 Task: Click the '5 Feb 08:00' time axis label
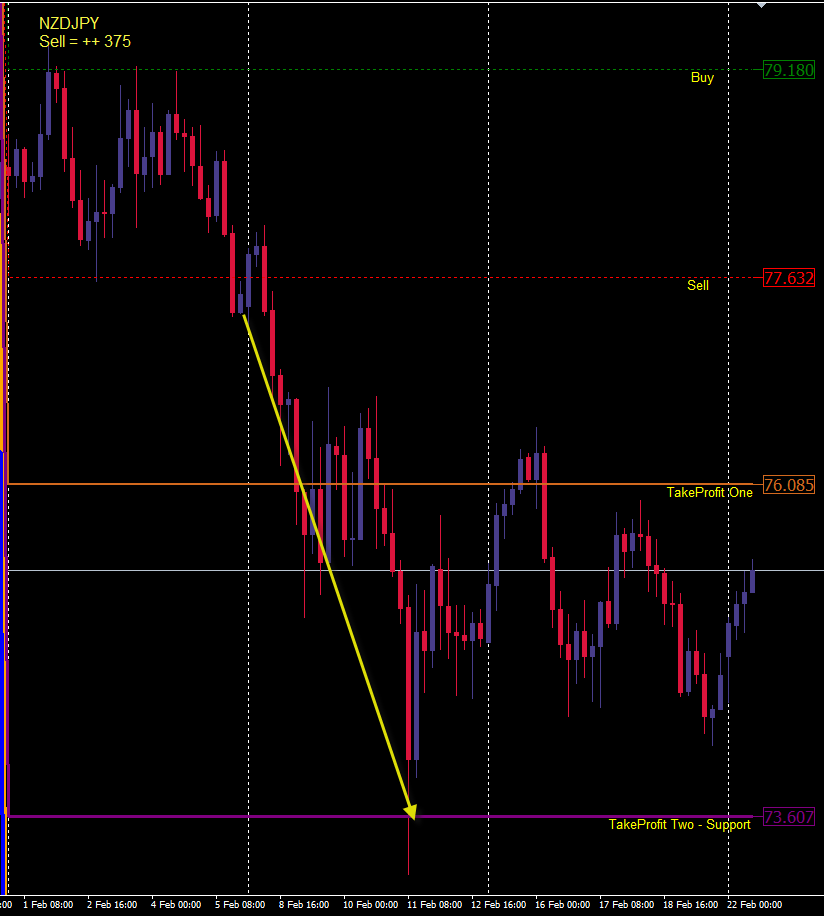tap(240, 904)
